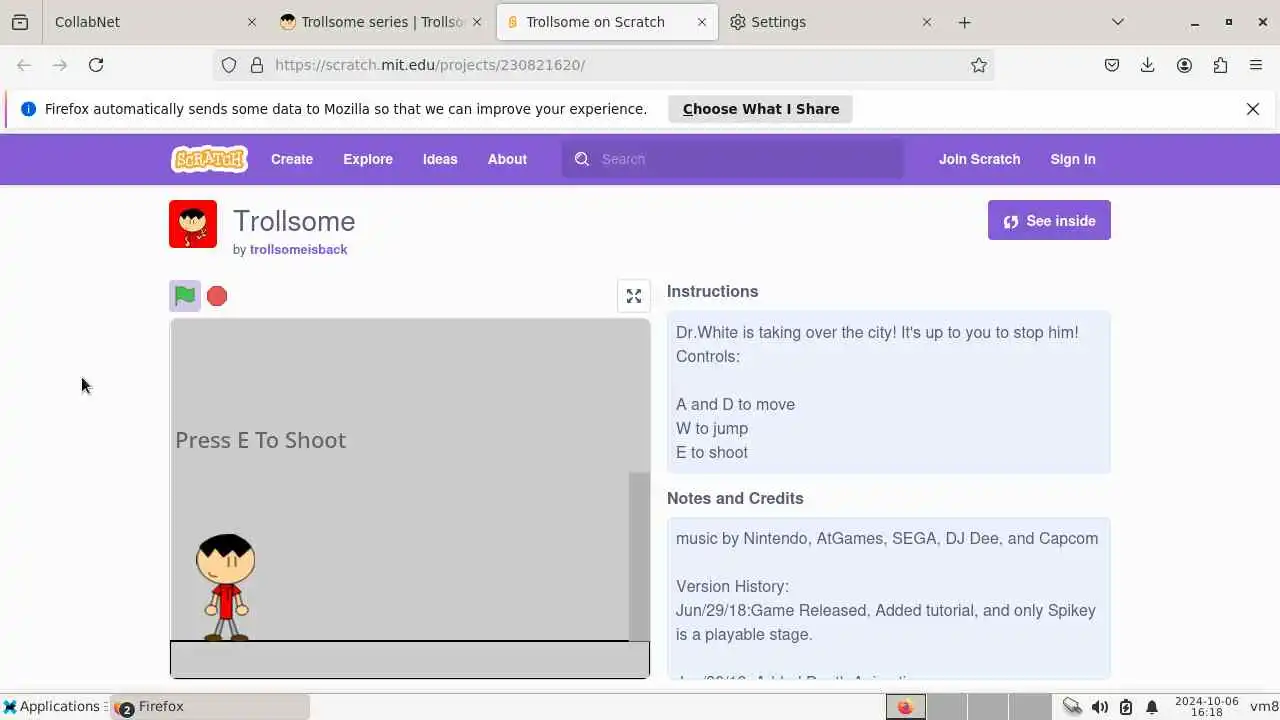This screenshot has width=1280, height=720.
Task: Click Choose What I Share button
Action: pyautogui.click(x=760, y=109)
